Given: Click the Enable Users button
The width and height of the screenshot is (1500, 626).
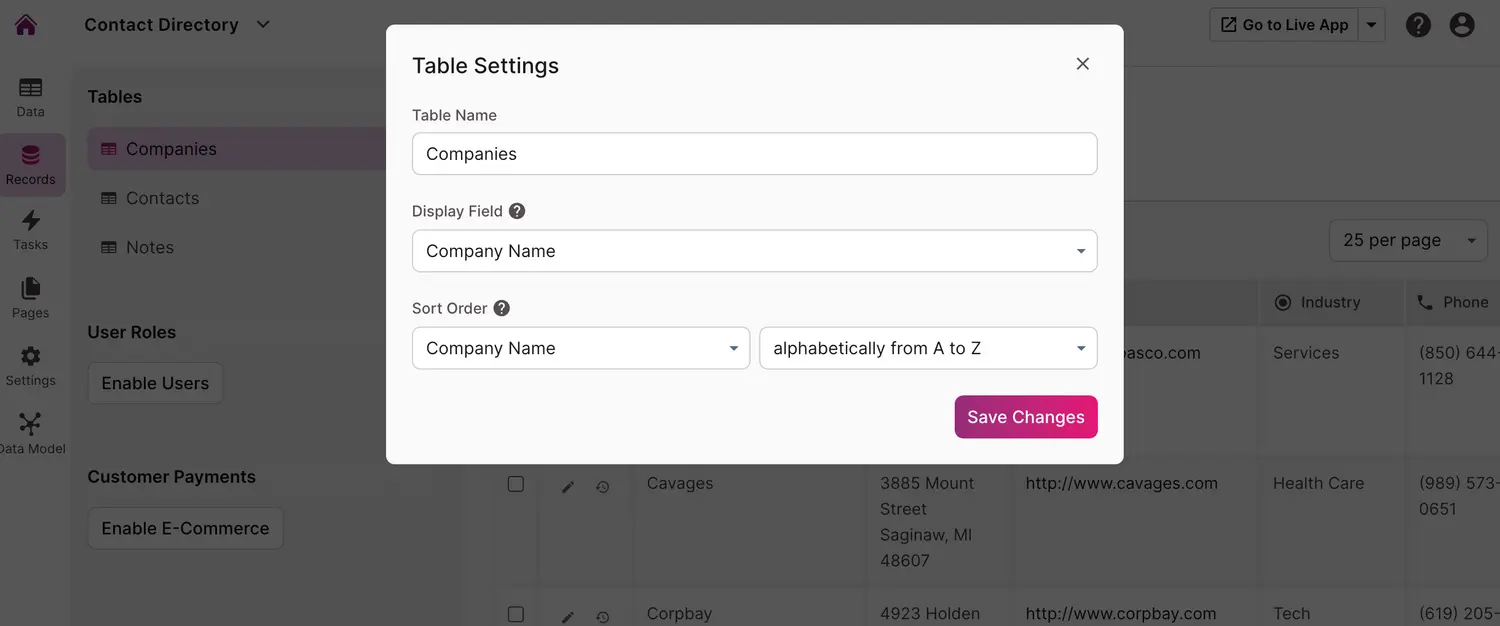Looking at the screenshot, I should [155, 383].
